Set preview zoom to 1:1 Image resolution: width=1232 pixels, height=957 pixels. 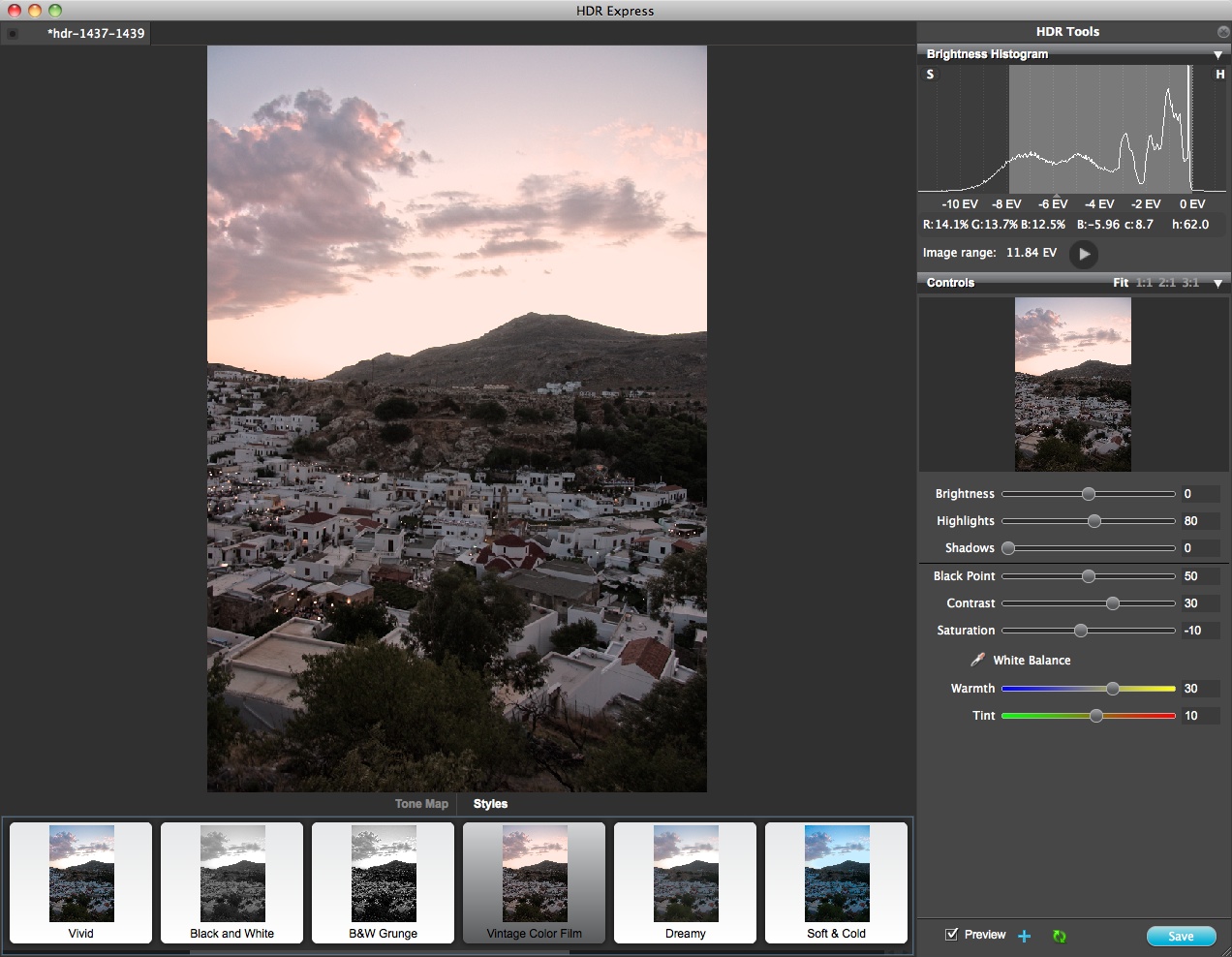[x=1144, y=283]
